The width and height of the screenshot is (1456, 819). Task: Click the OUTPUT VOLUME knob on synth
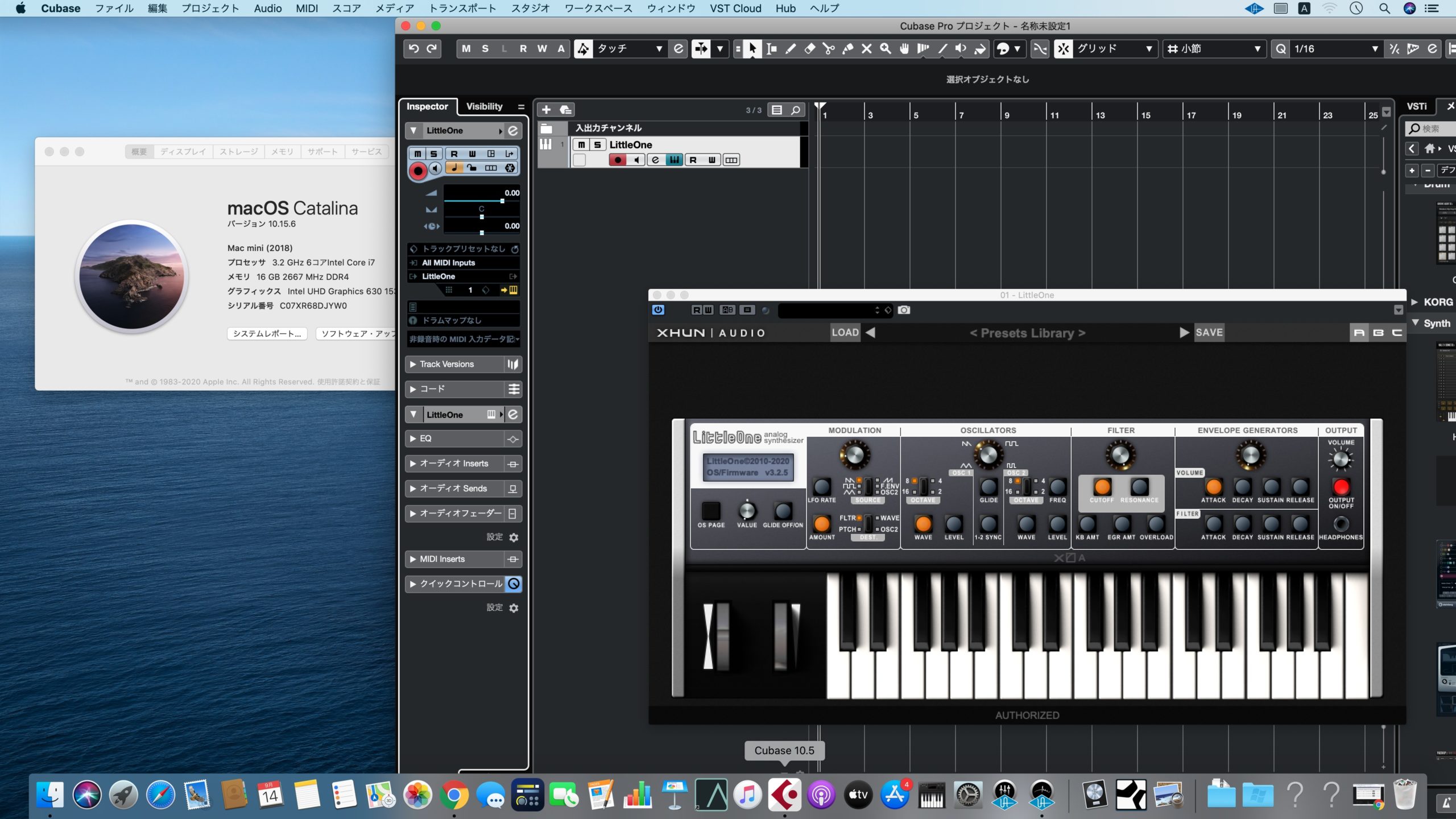point(1341,460)
